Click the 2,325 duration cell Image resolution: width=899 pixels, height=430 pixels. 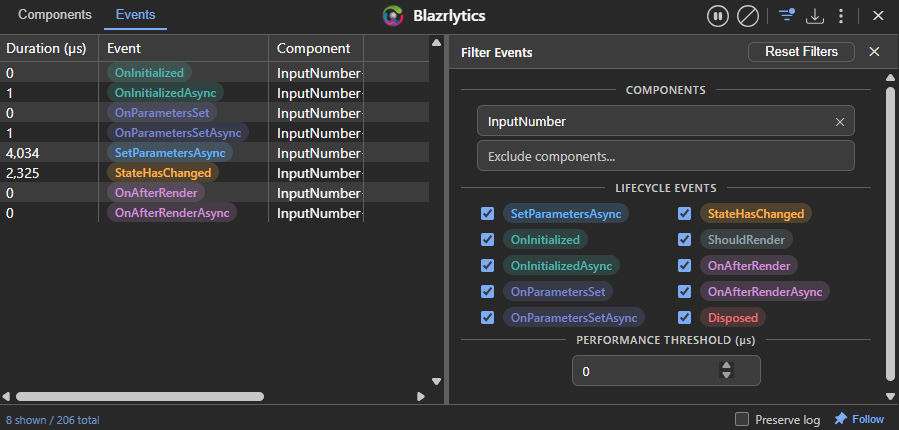coord(49,173)
